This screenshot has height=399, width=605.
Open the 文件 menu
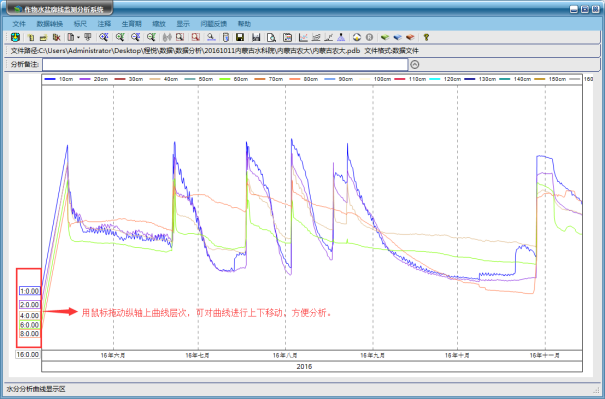pyautogui.click(x=19, y=24)
